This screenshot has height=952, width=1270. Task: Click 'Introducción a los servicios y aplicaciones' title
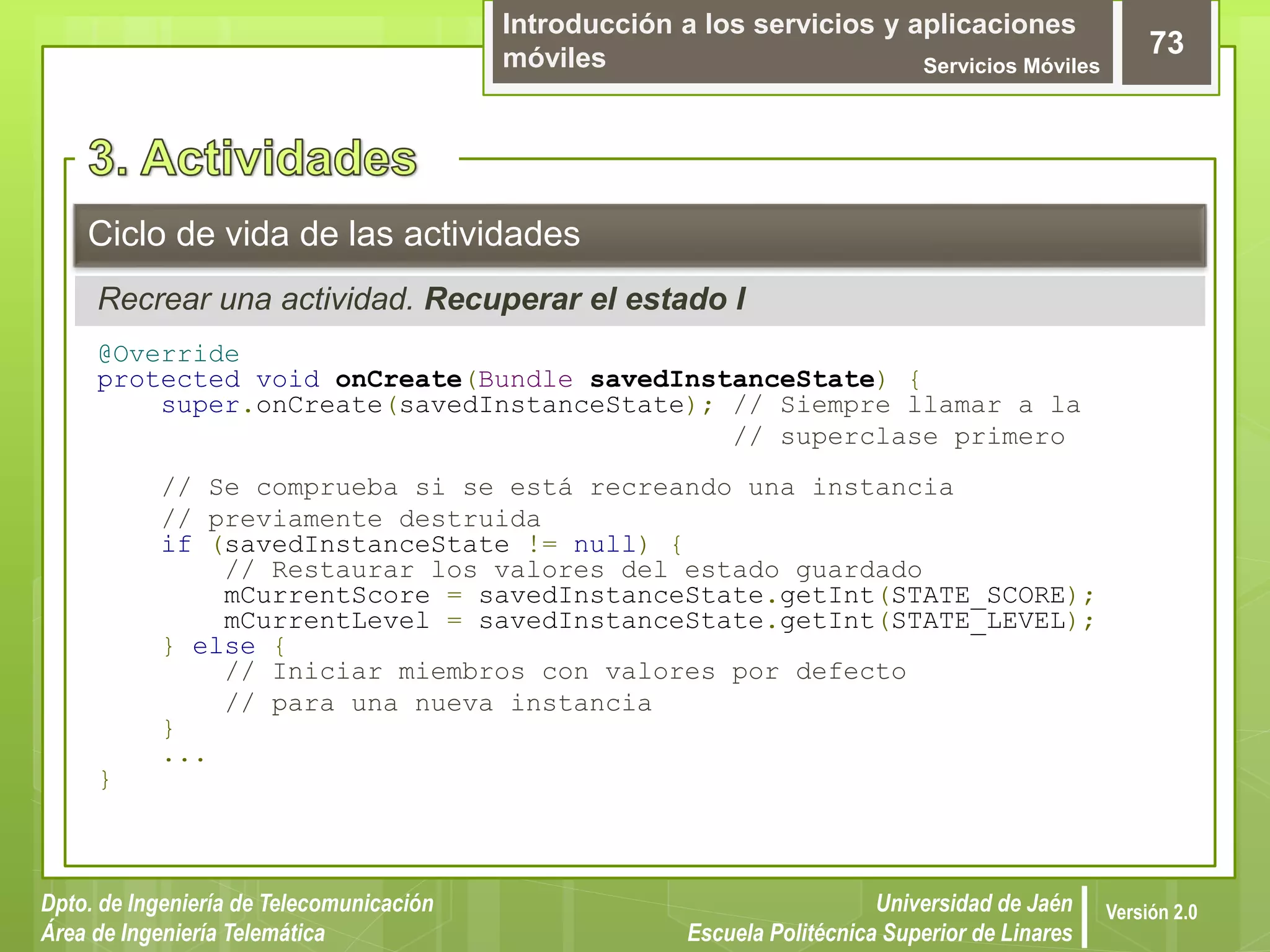pyautogui.click(x=789, y=41)
